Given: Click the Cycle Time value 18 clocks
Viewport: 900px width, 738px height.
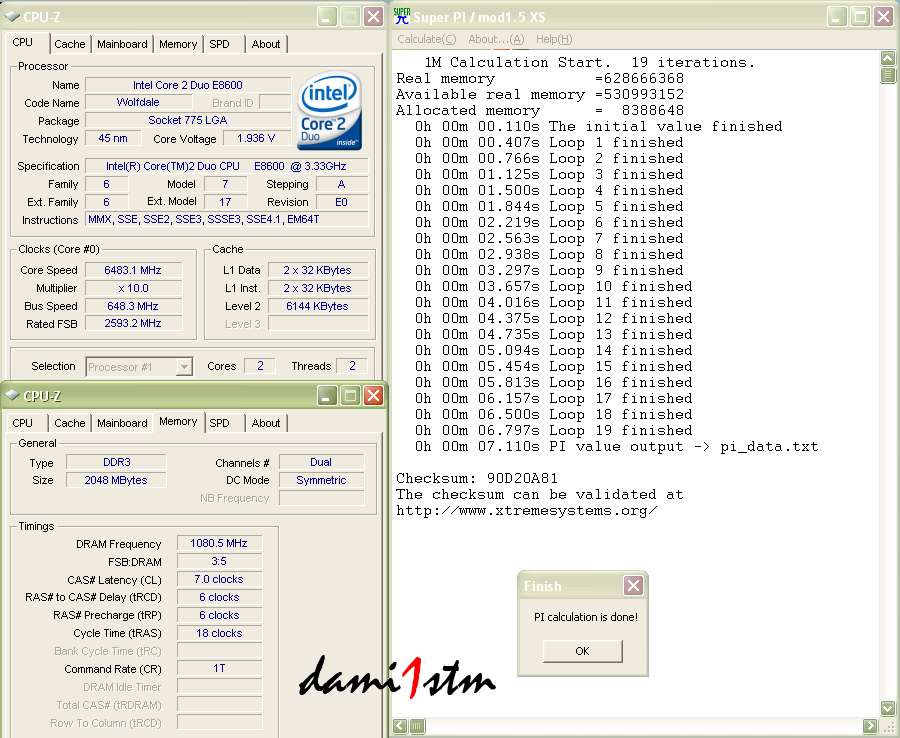Looking at the screenshot, I should coord(219,633).
